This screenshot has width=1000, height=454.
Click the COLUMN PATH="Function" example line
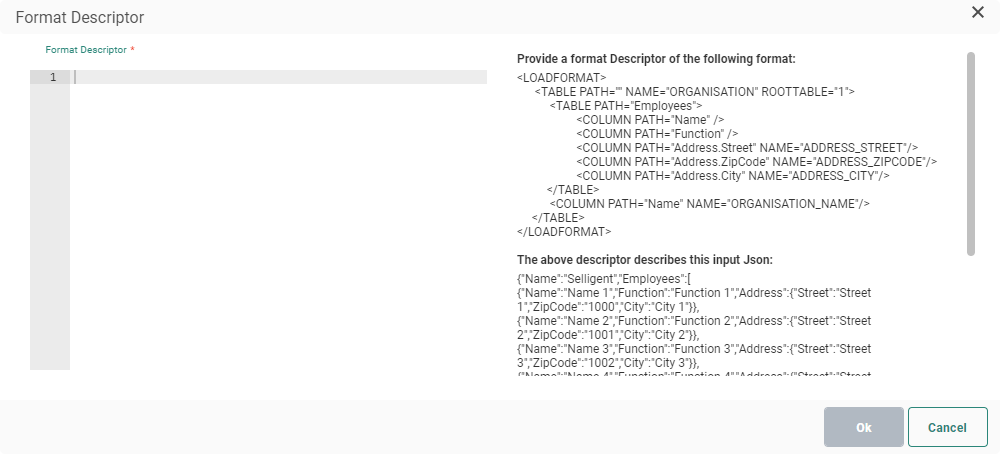point(657,133)
